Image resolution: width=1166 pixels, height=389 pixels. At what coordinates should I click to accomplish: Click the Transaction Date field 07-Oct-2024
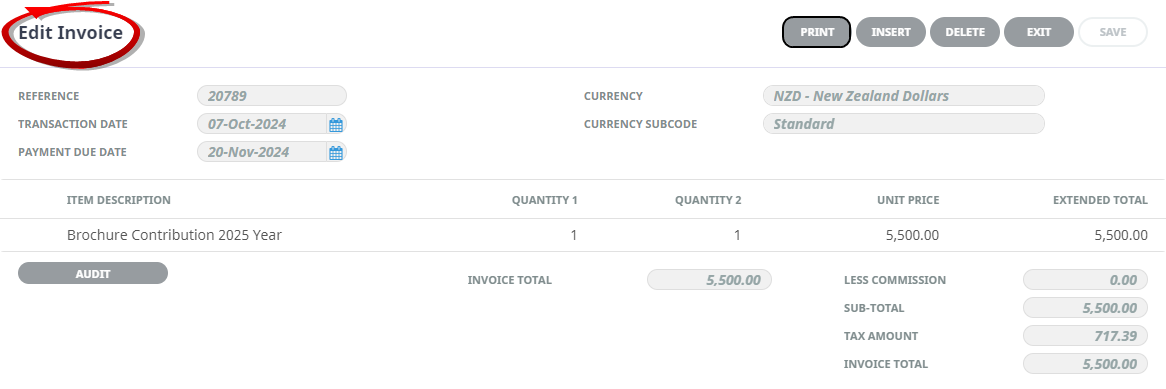click(262, 124)
